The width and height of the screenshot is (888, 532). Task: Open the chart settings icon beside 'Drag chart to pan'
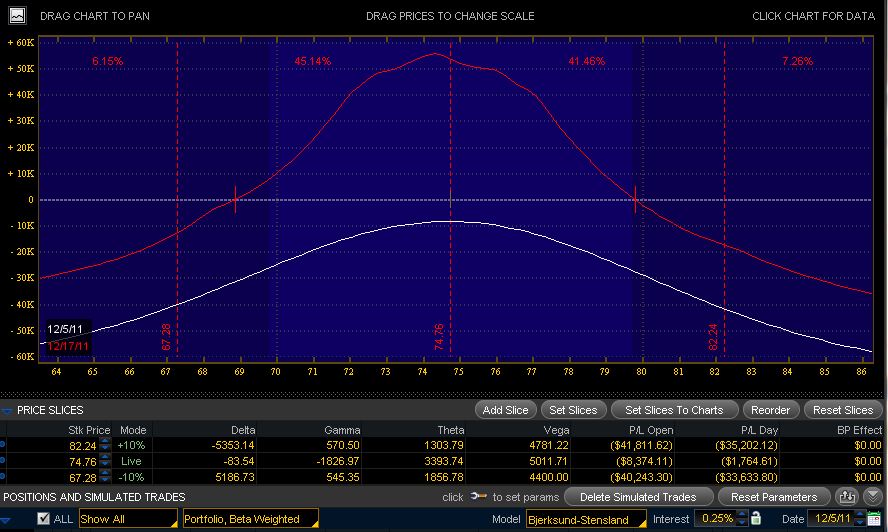[x=18, y=15]
